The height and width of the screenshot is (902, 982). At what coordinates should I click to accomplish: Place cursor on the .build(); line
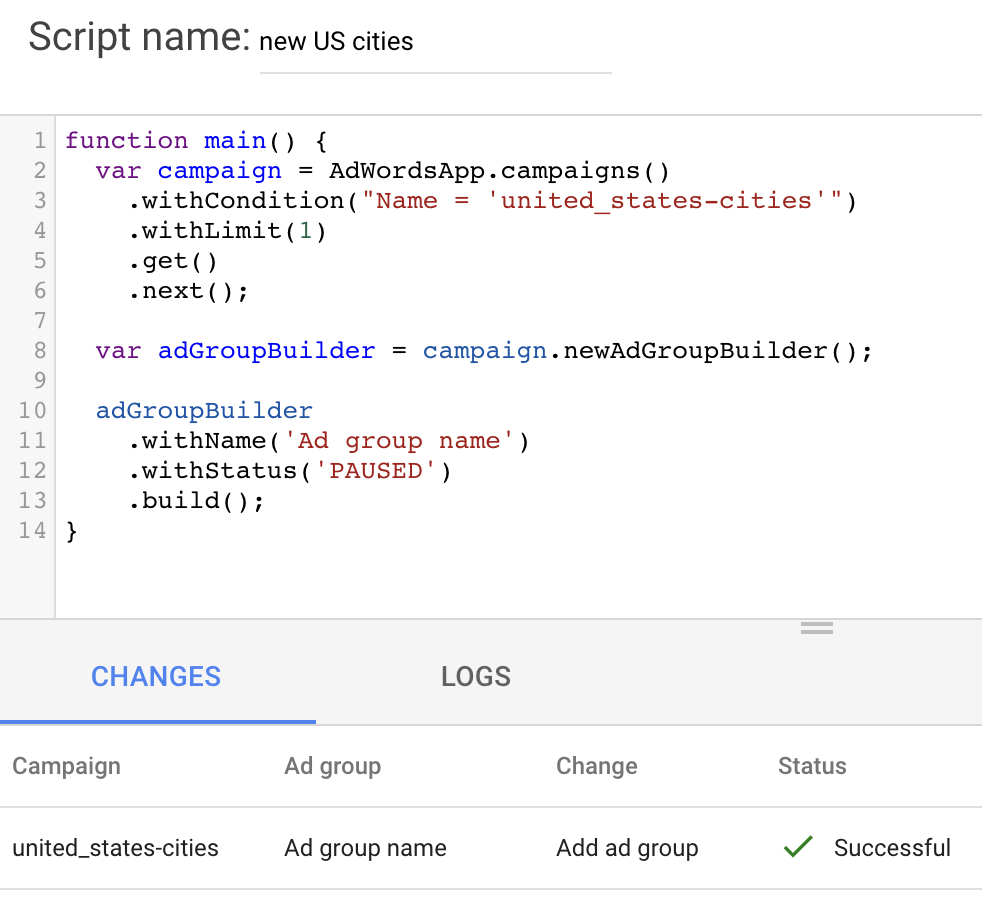(x=196, y=500)
